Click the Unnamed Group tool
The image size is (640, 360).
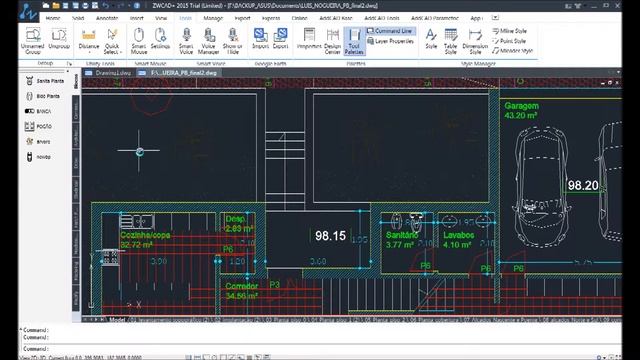pos(33,41)
